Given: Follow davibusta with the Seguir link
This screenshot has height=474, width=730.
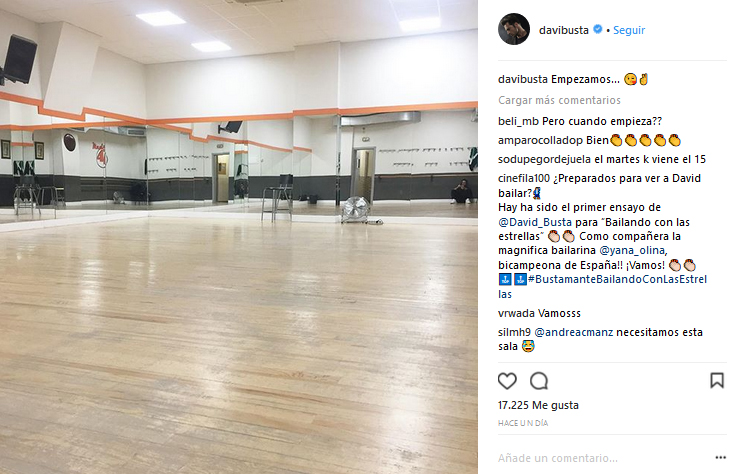Looking at the screenshot, I should pyautogui.click(x=629, y=30).
